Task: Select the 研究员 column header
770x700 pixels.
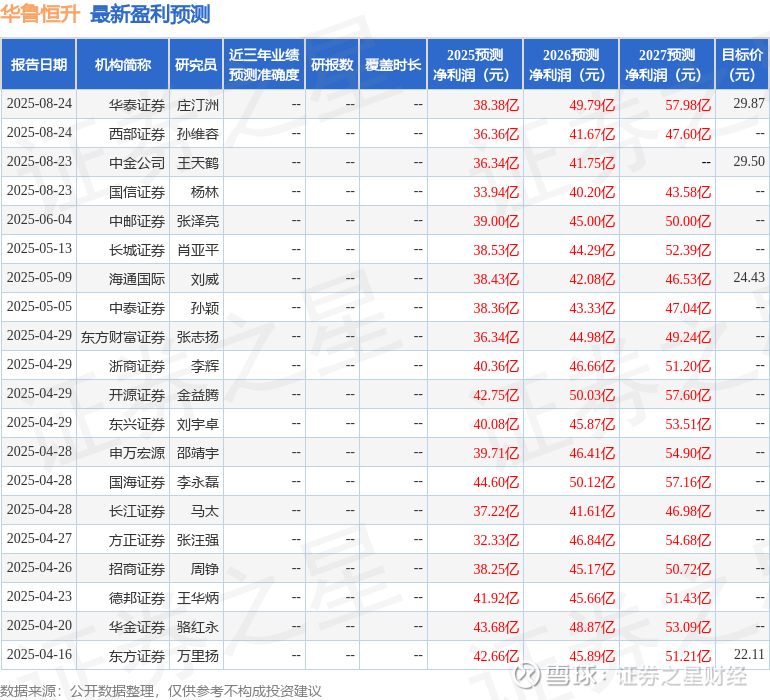Action: [196, 64]
